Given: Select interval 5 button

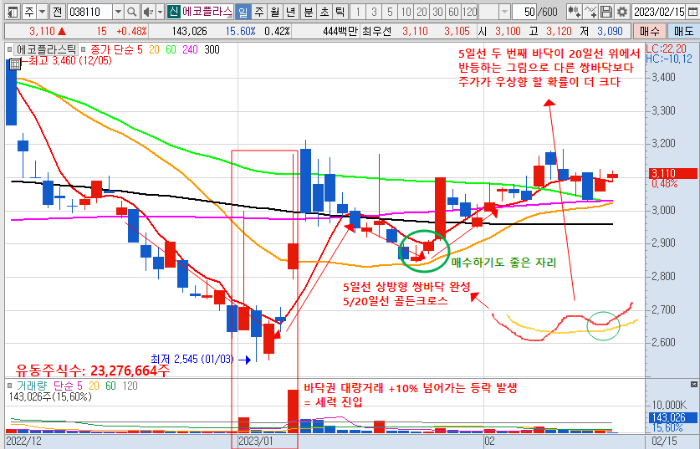Looking at the screenshot, I should click(x=389, y=12).
